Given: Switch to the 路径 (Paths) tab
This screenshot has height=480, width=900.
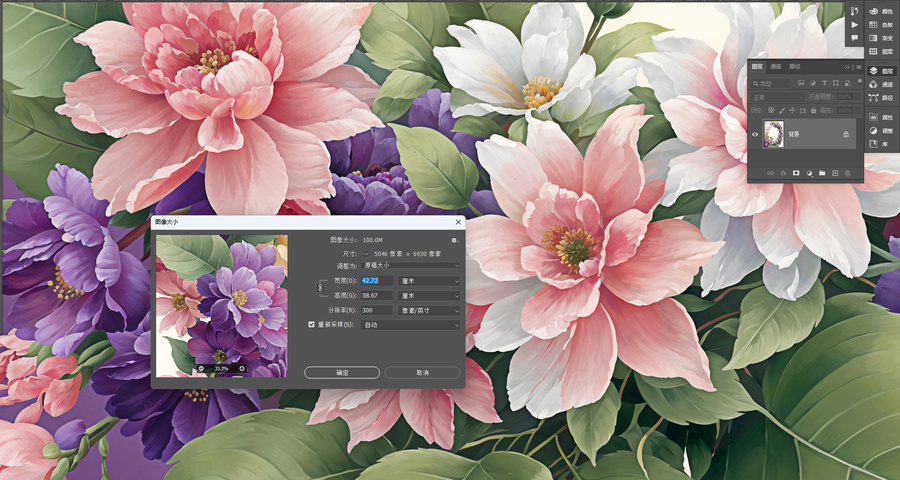Looking at the screenshot, I should [794, 67].
